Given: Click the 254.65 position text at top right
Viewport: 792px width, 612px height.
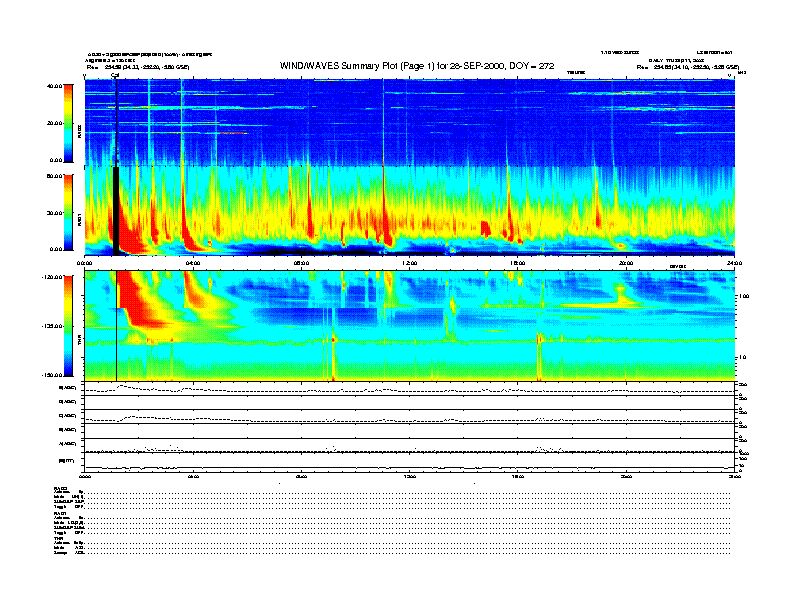Looking at the screenshot, I should (x=687, y=67).
